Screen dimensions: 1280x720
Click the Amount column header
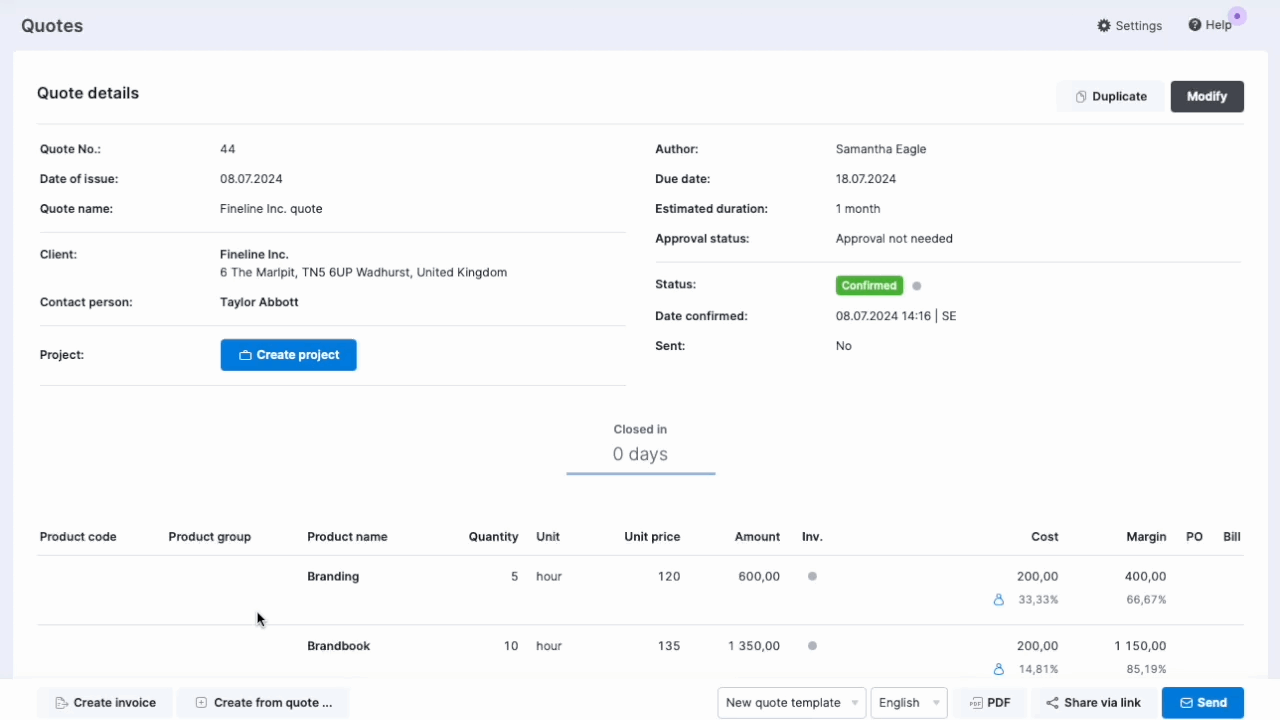tap(757, 537)
